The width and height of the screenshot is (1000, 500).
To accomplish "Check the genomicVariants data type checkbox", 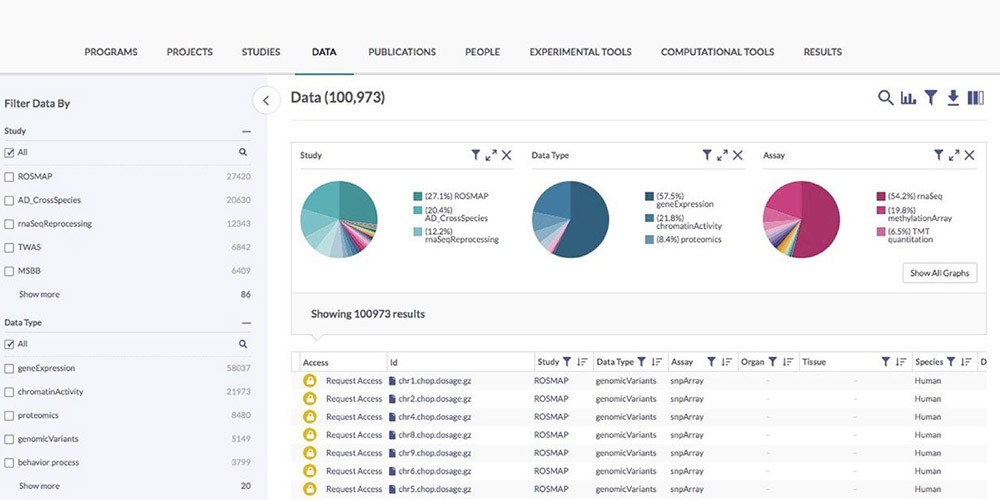I will [x=9, y=439].
